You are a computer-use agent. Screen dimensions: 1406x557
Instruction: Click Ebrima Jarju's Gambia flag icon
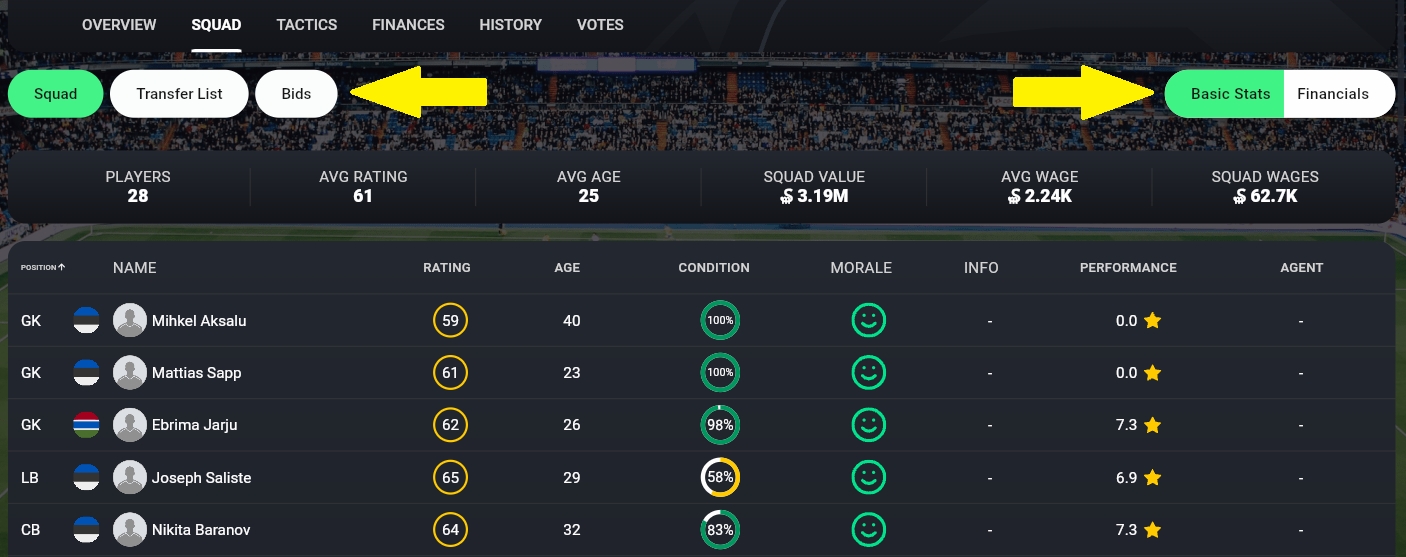click(x=87, y=425)
